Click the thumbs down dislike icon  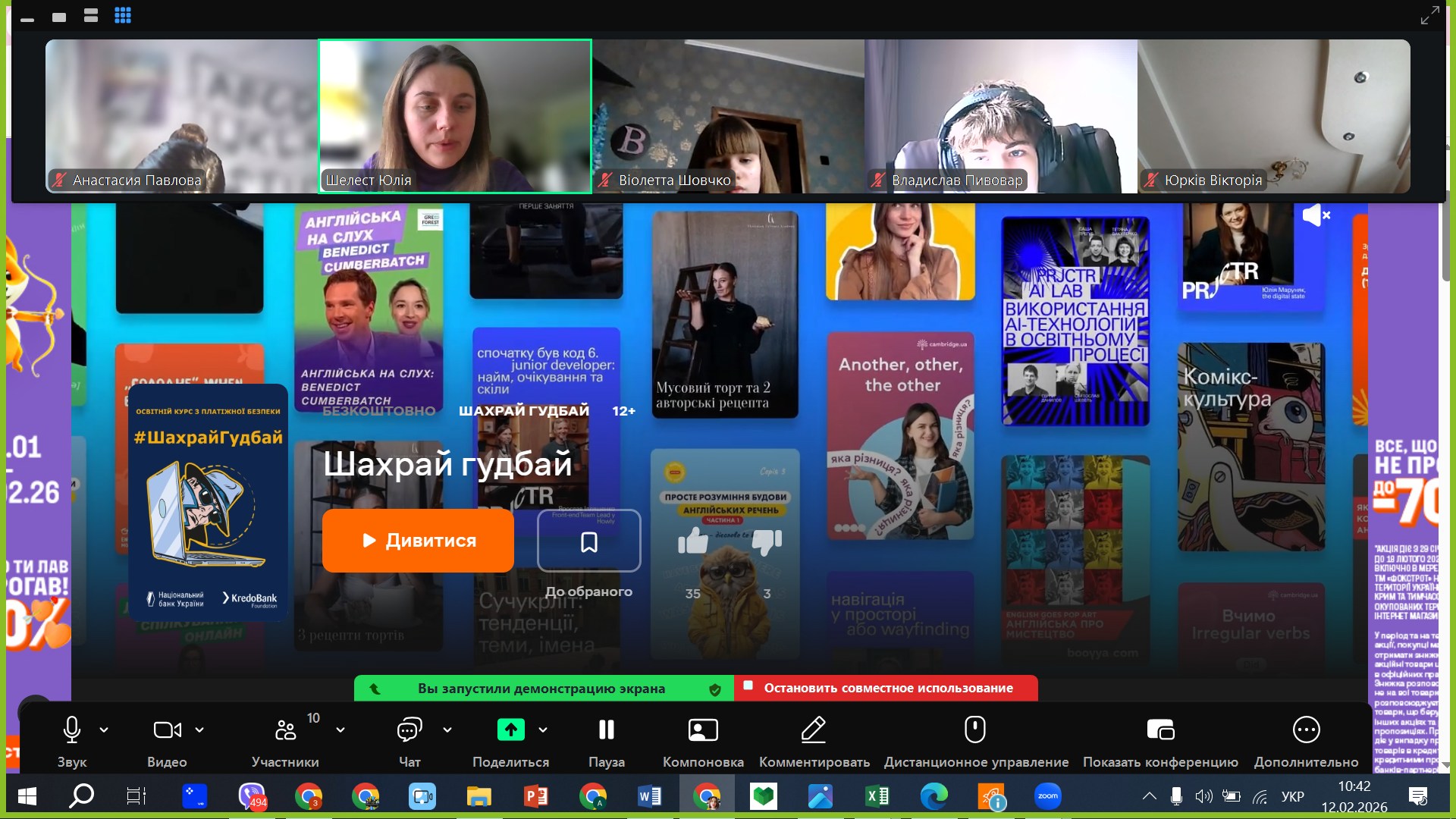(767, 541)
